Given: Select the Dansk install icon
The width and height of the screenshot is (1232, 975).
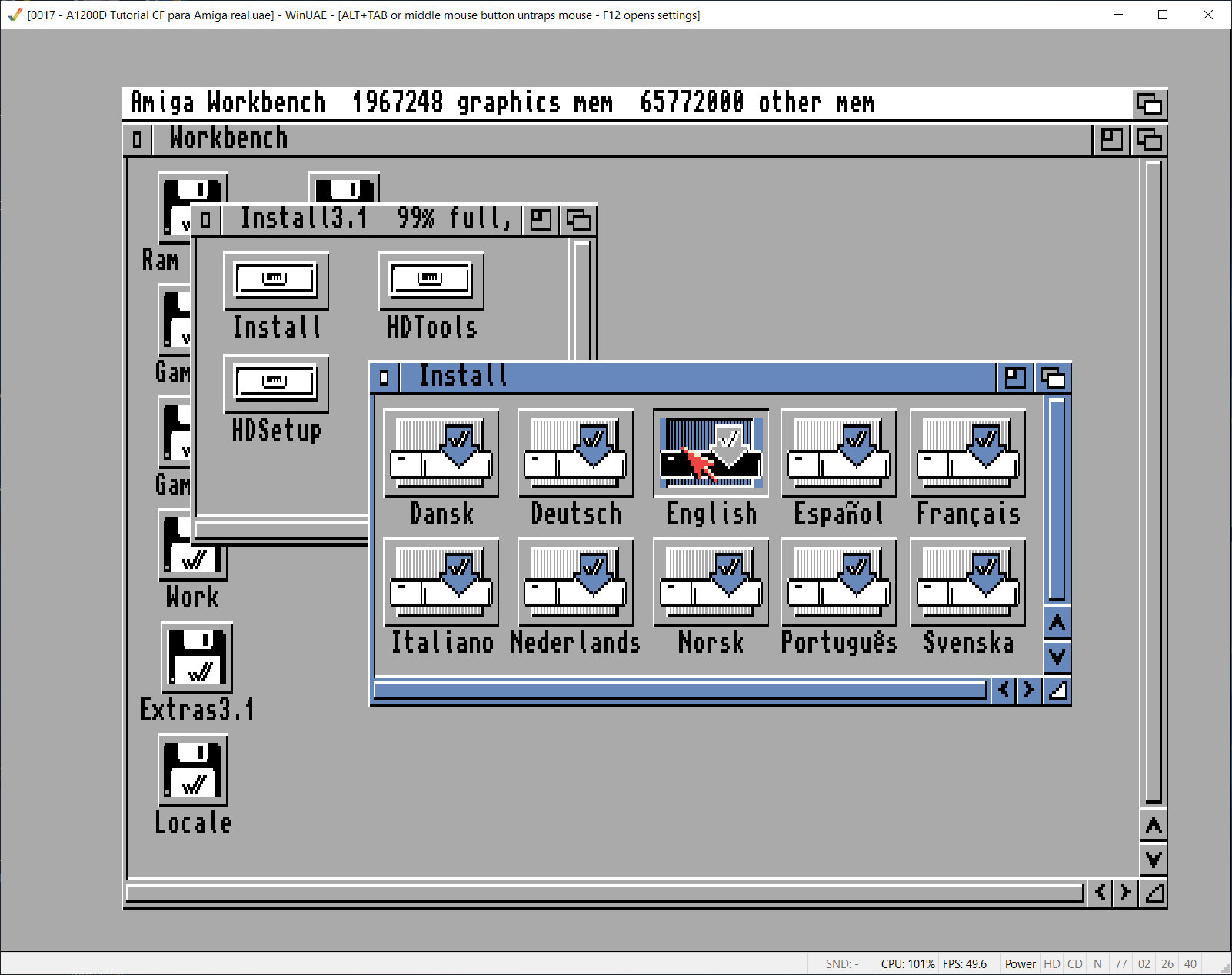Looking at the screenshot, I should tap(441, 454).
